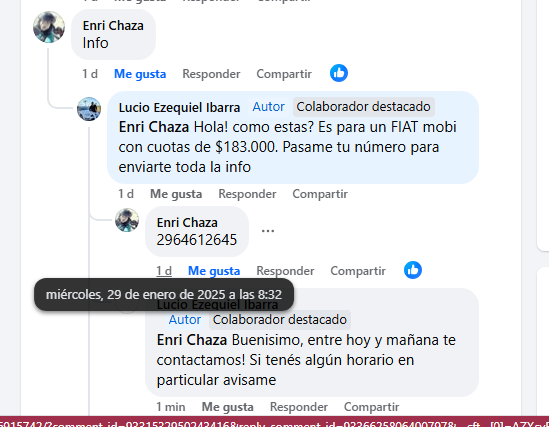Click the Colaborador destacado badge on the first reply

[x=363, y=107]
